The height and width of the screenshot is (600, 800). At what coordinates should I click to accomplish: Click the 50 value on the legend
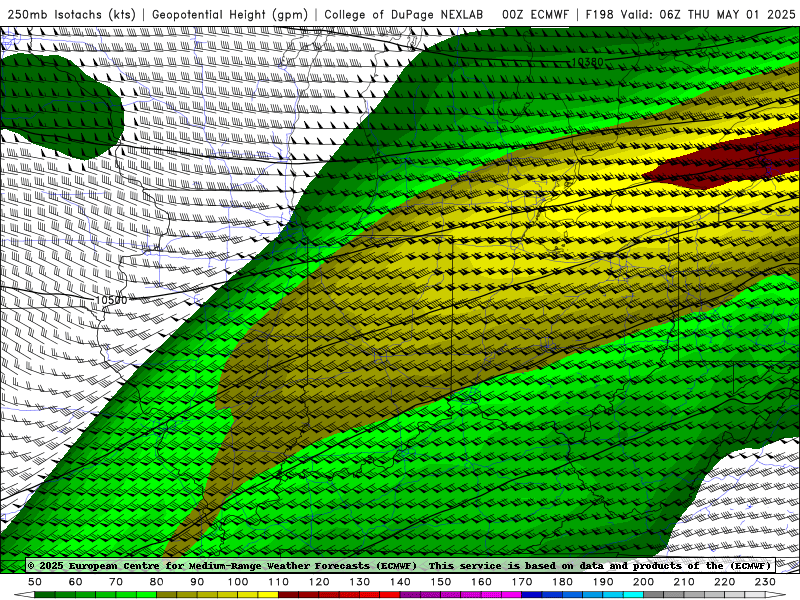35,582
